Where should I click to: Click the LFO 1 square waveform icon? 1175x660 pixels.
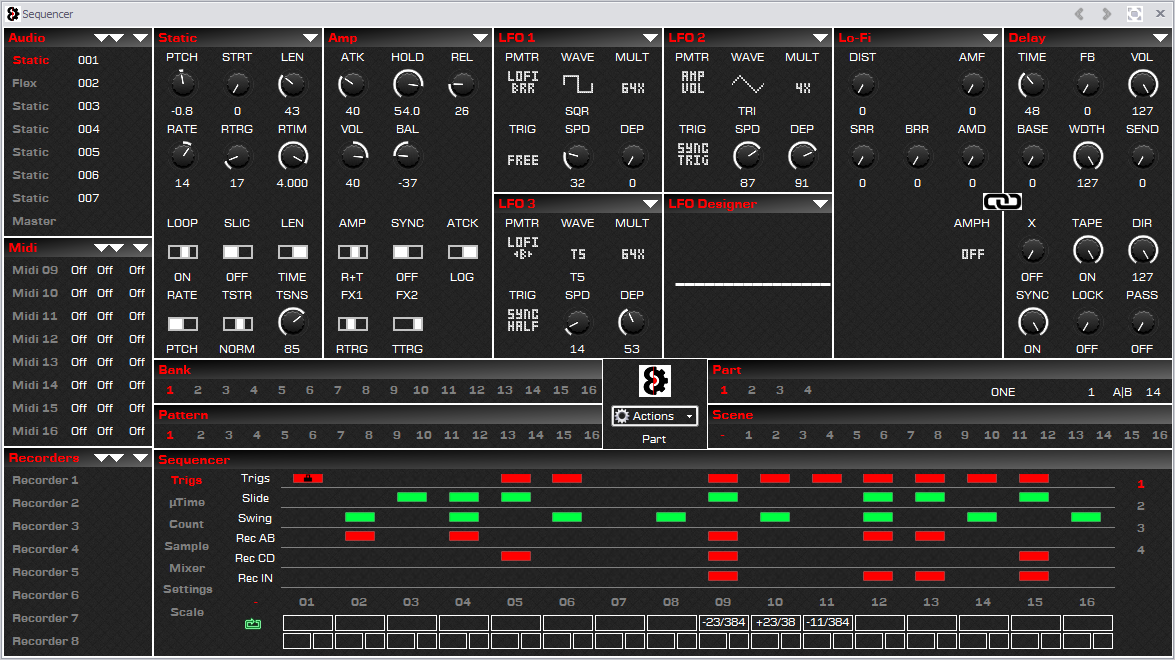pos(577,84)
